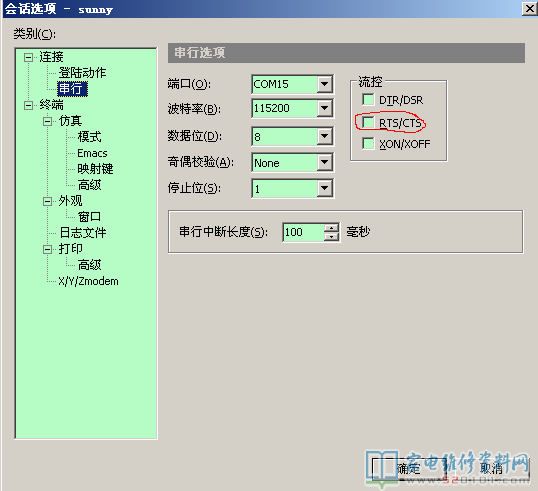
Task: Click the 确定 button
Action: tap(408, 468)
